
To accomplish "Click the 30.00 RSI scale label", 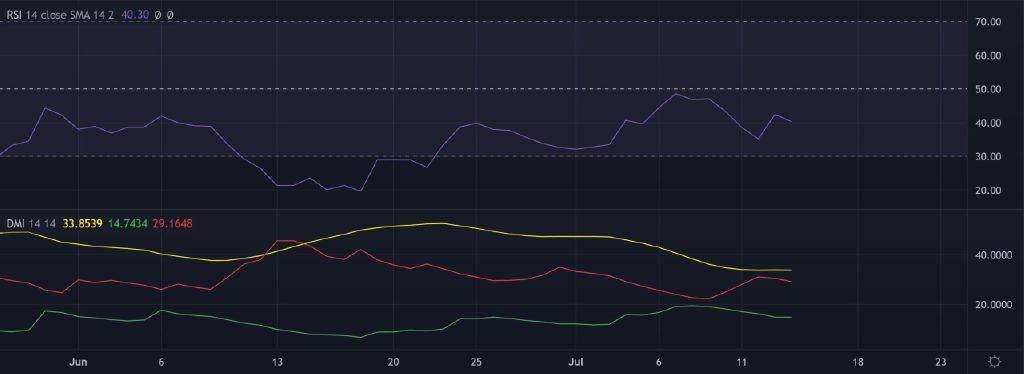I will pos(987,156).
